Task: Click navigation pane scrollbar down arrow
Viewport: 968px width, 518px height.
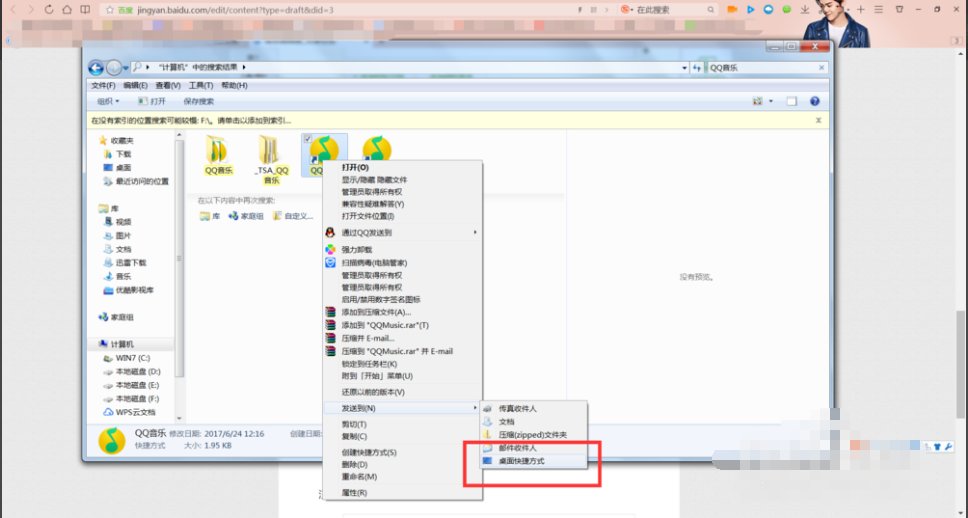Action: coord(180,418)
